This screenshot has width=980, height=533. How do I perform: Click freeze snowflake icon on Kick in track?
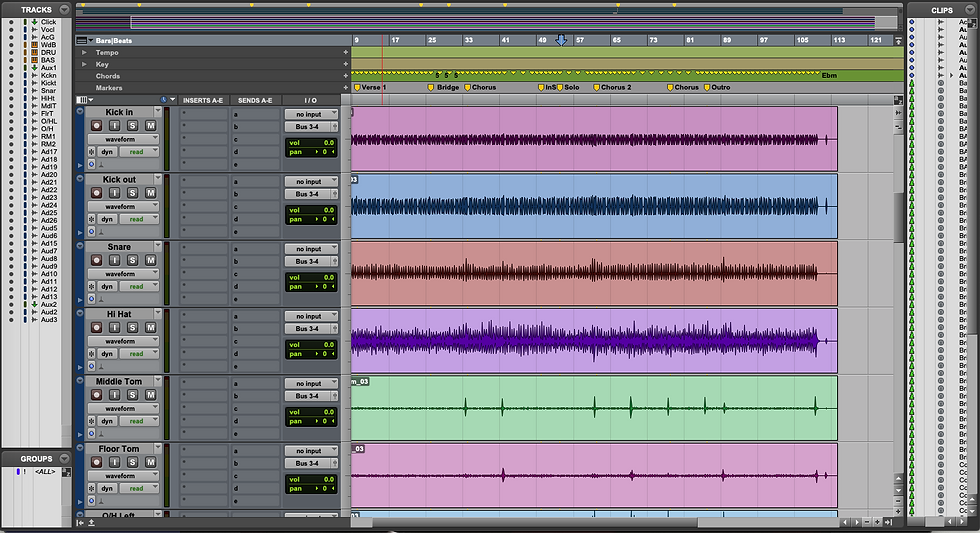coord(91,152)
